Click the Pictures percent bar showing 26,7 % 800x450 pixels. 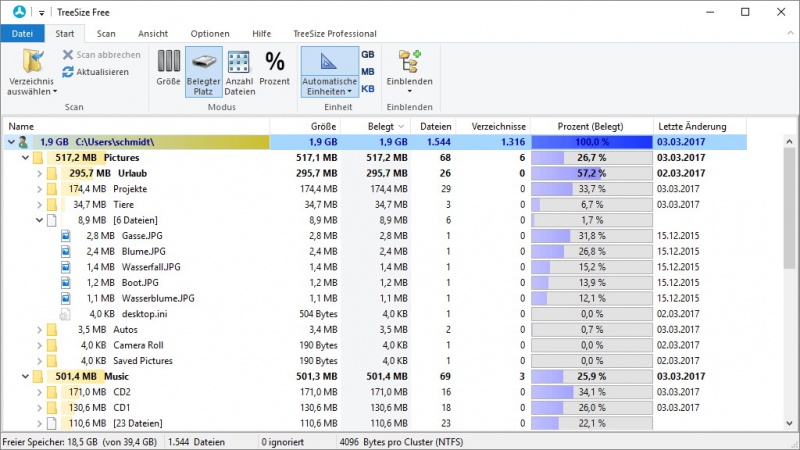591,158
